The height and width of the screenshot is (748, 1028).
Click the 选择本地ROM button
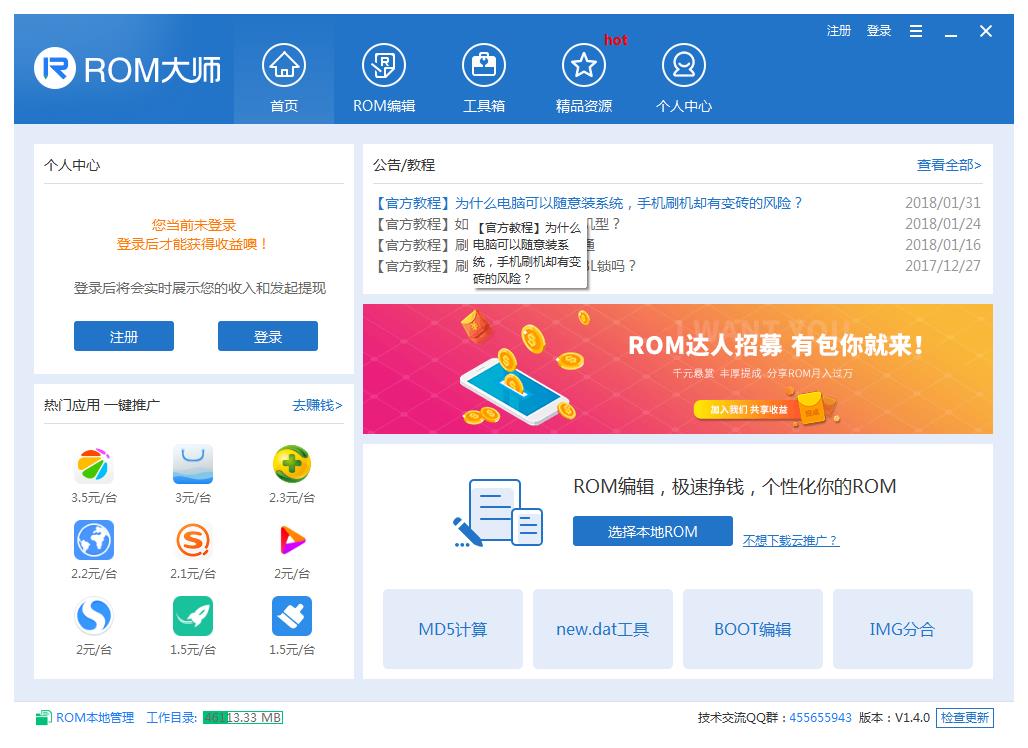[x=652, y=531]
